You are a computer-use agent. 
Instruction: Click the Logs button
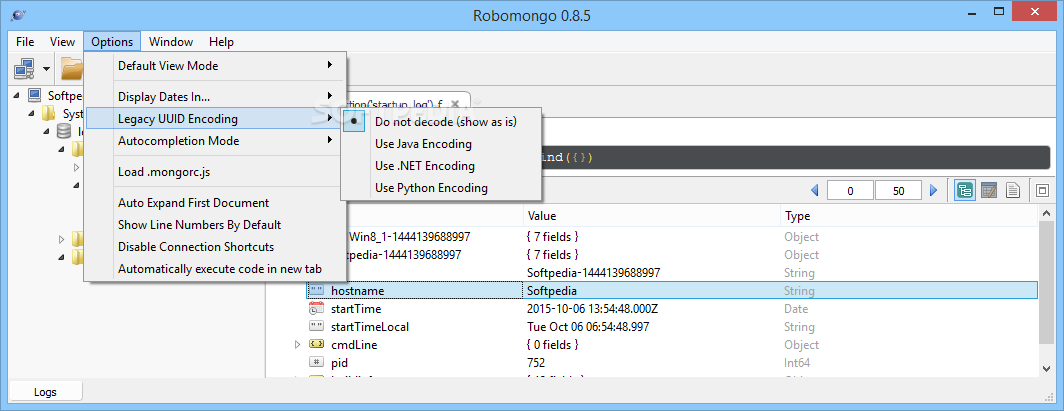(x=45, y=391)
